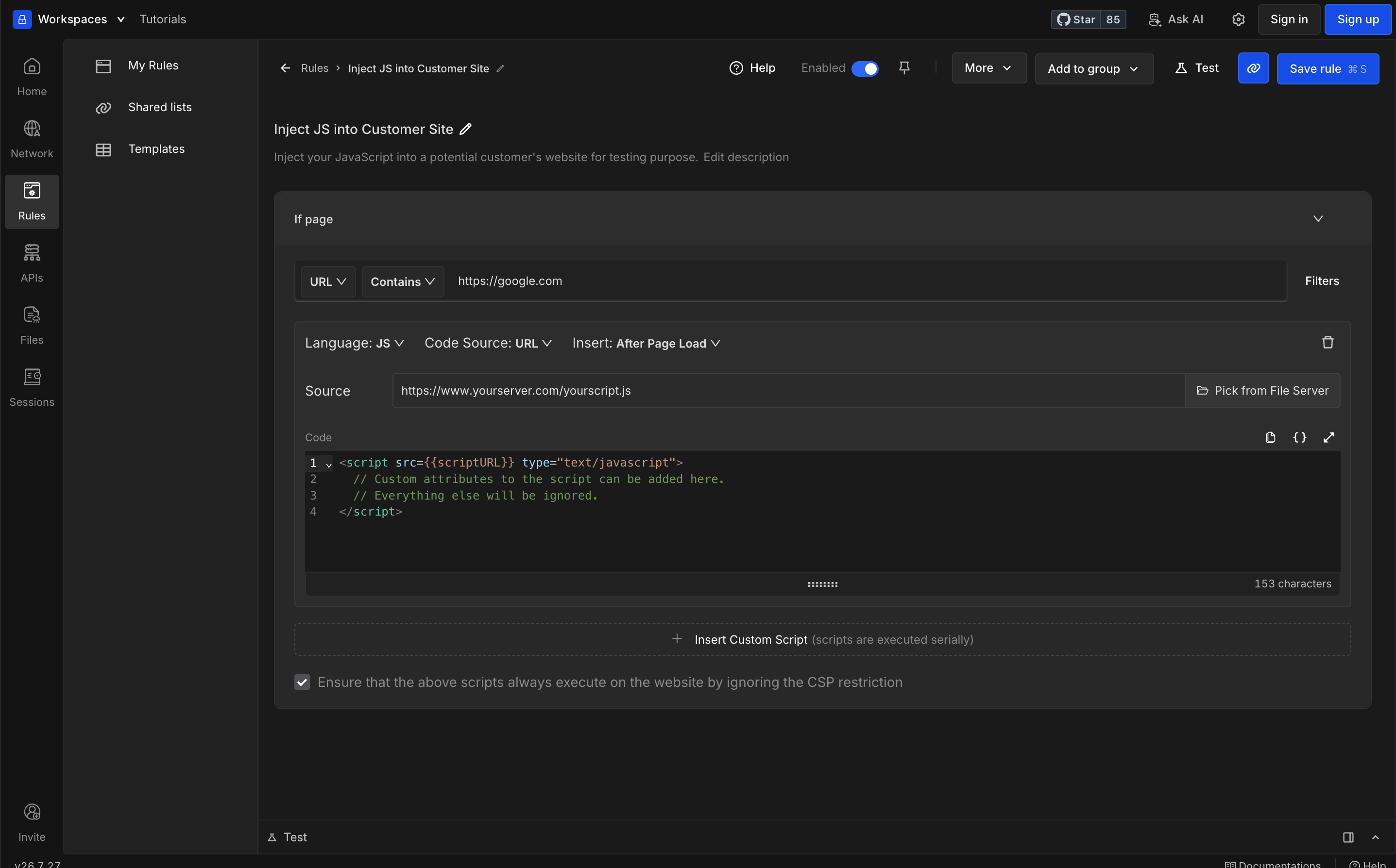The image size is (1396, 868).
Task: Open Help for this rule
Action: 752,68
